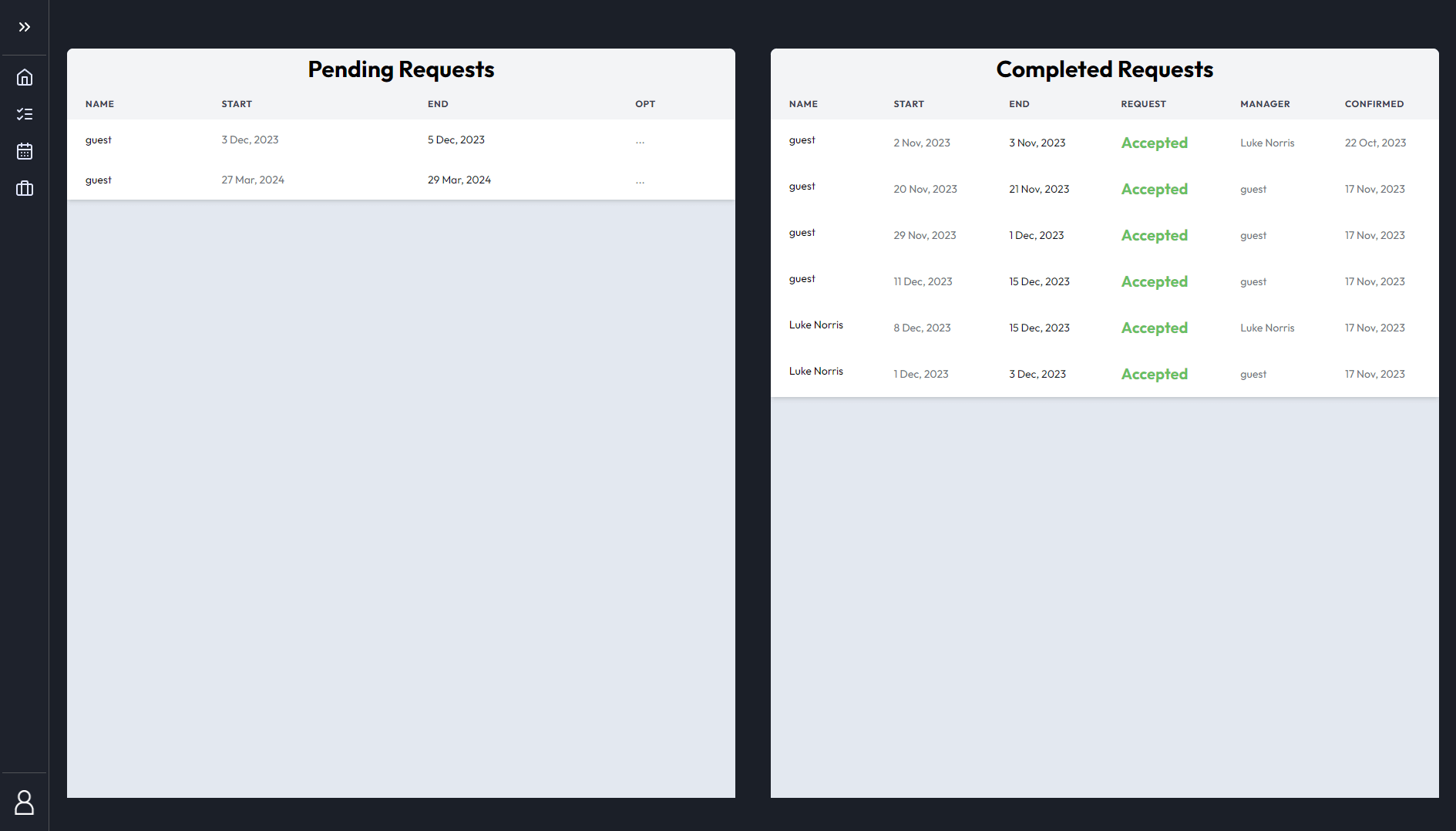Open the briefcase leave icon in sidebar
Screen dimensions: 1456x831
(24, 188)
